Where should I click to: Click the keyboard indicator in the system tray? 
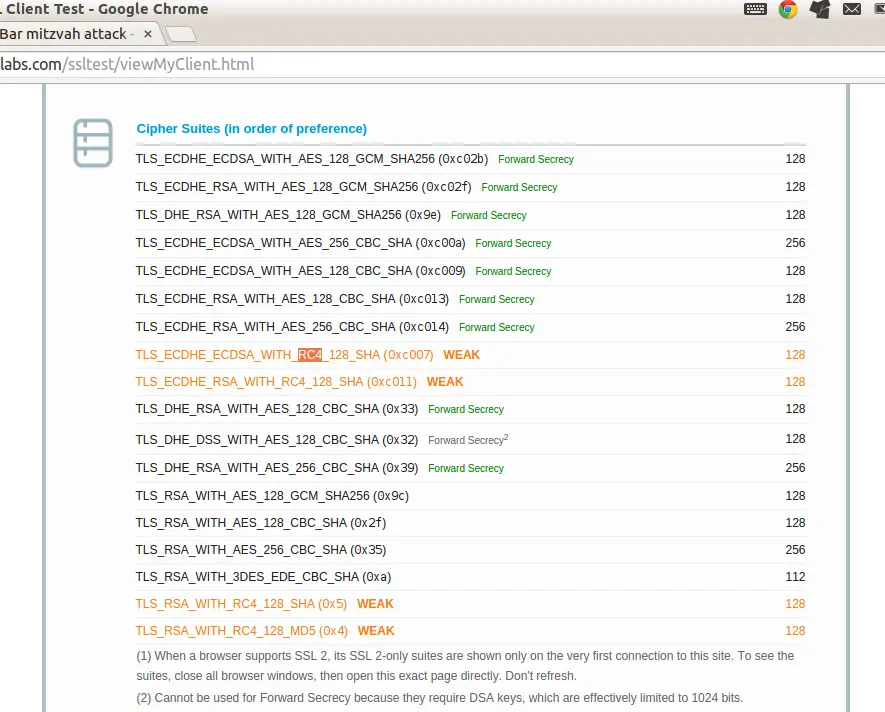click(755, 9)
